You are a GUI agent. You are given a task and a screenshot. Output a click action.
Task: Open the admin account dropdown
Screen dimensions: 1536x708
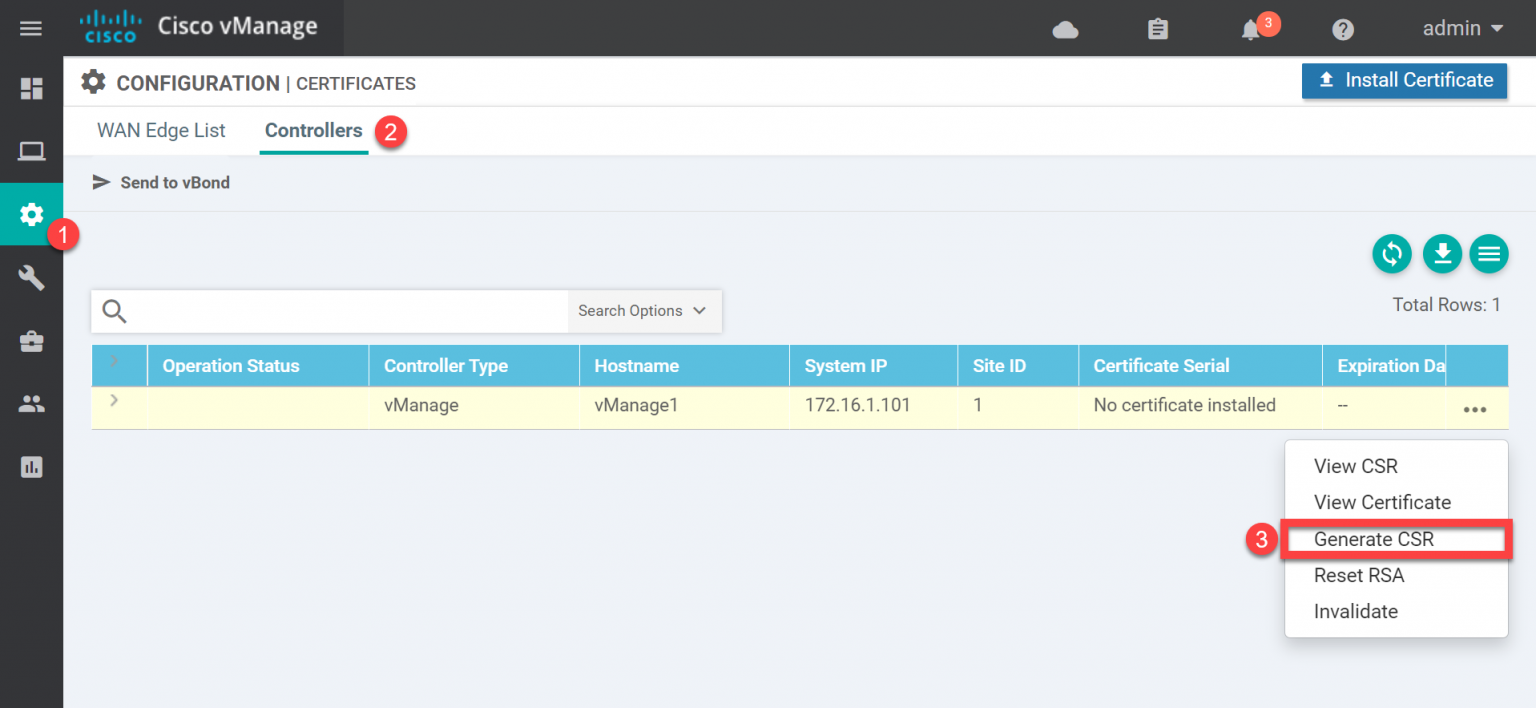1461,29
